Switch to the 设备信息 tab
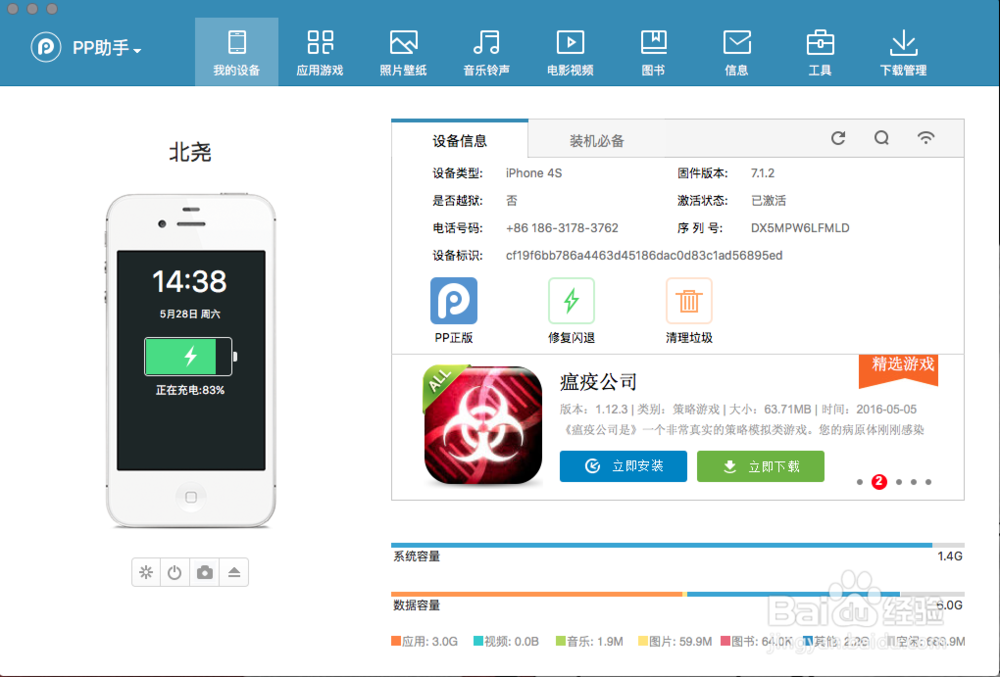Image resolution: width=1000 pixels, height=677 pixels. [x=460, y=140]
